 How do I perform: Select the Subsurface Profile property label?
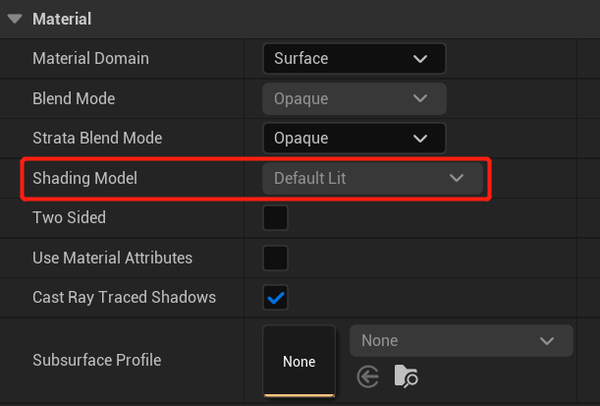point(96,360)
